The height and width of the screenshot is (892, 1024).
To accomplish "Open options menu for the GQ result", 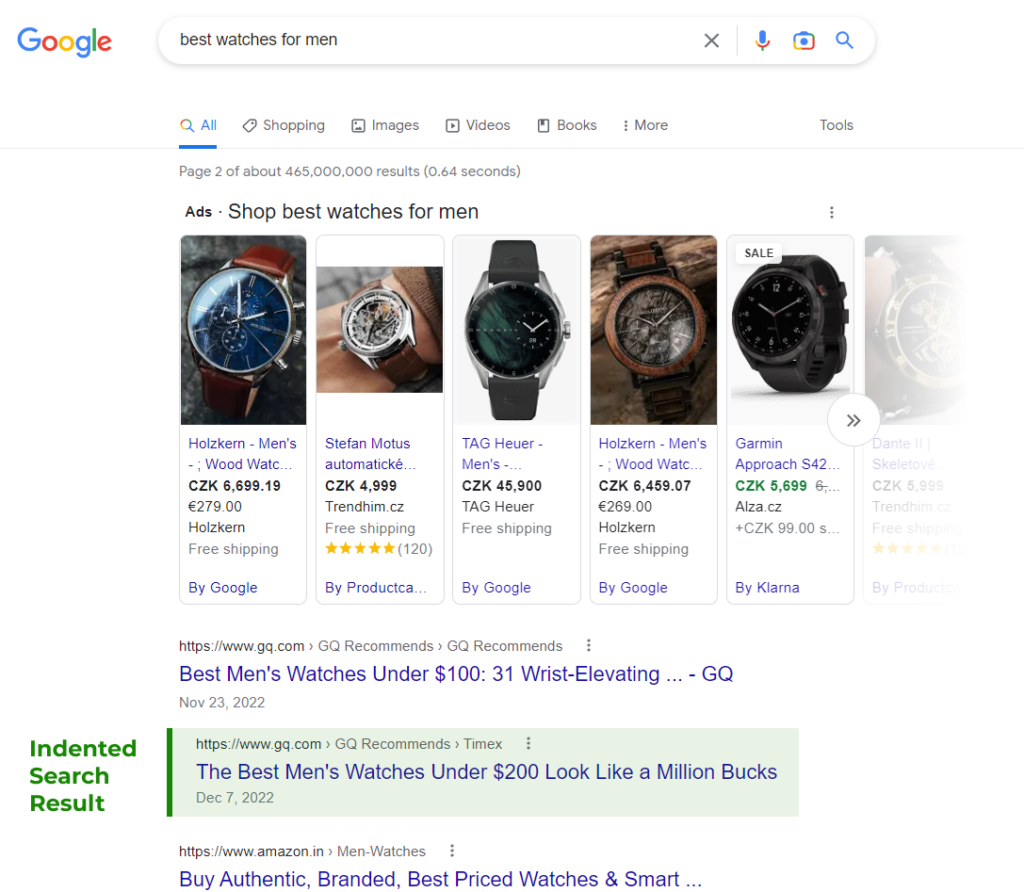I will (588, 645).
